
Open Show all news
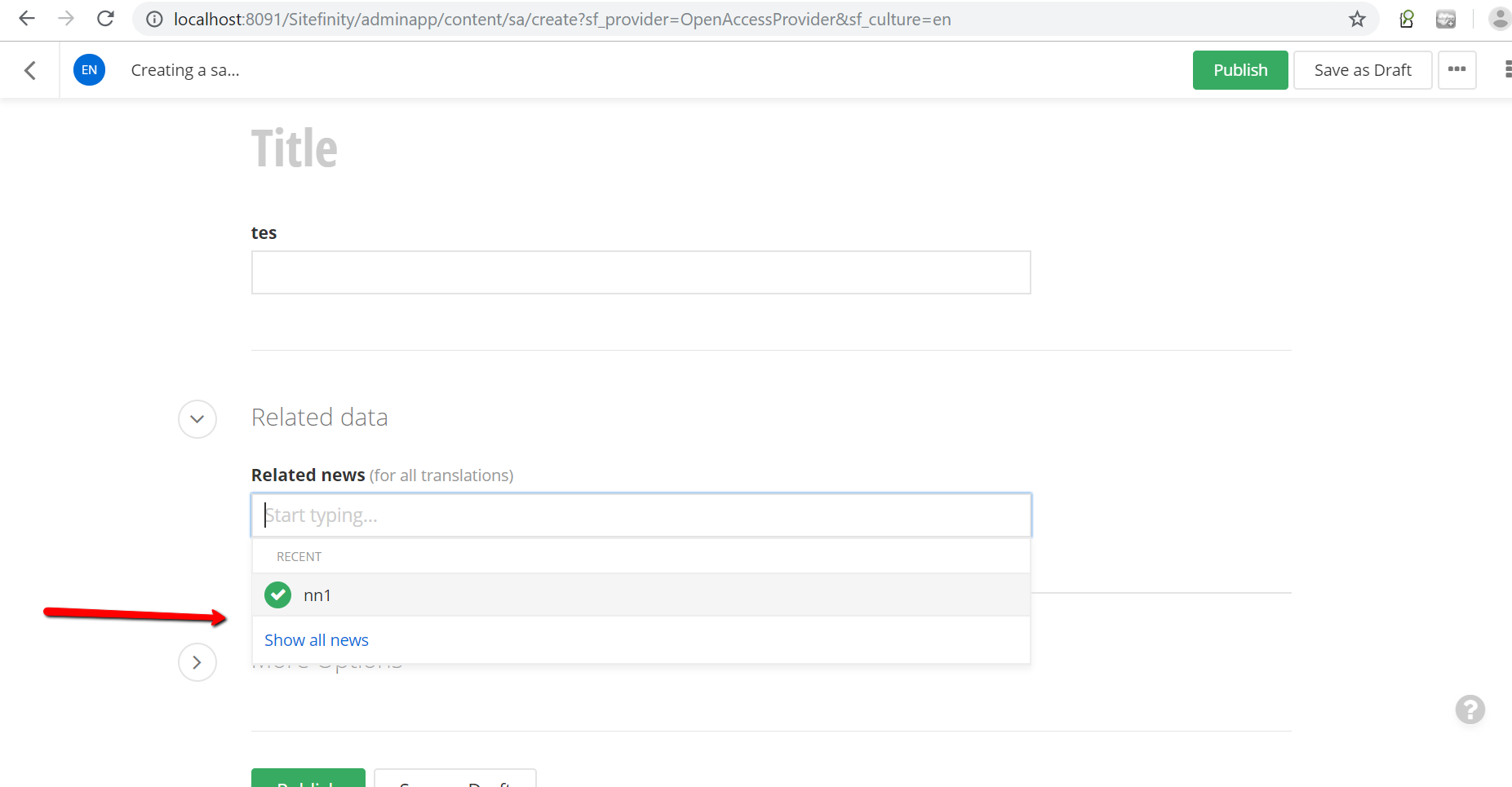pyautogui.click(x=316, y=639)
